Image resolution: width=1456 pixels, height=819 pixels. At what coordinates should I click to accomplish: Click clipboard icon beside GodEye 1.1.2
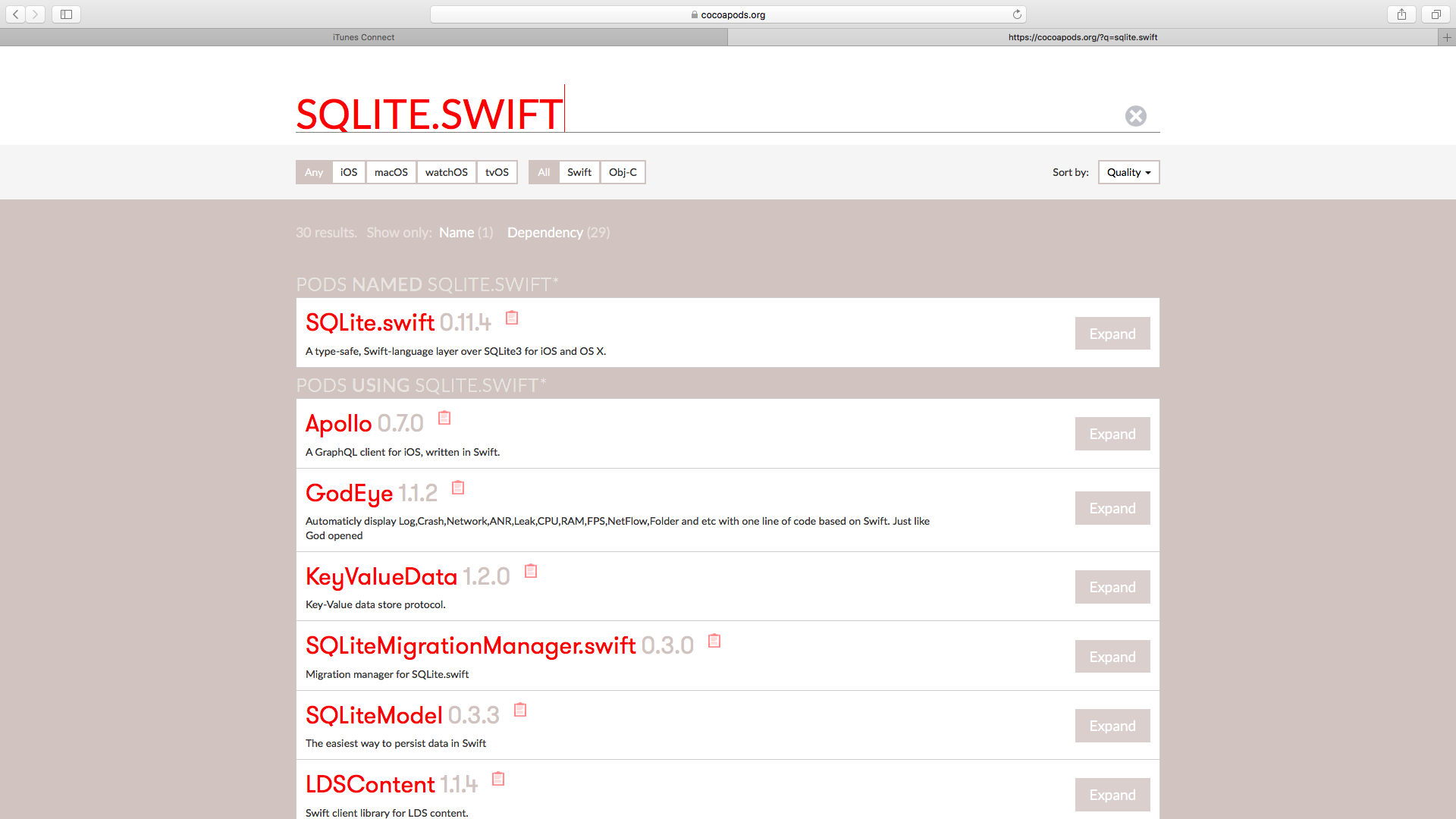click(458, 488)
